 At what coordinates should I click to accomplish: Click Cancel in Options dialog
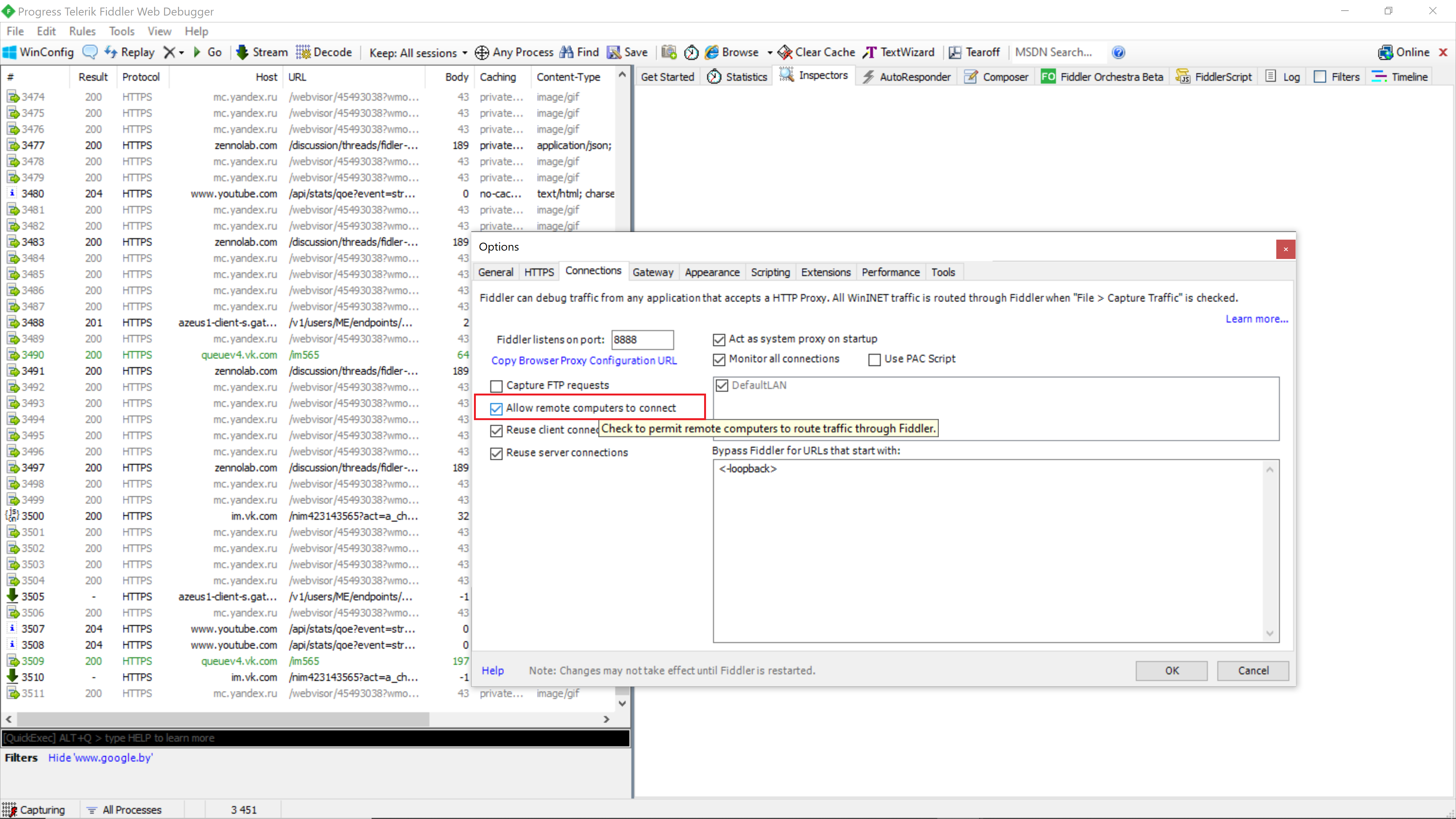point(1253,670)
